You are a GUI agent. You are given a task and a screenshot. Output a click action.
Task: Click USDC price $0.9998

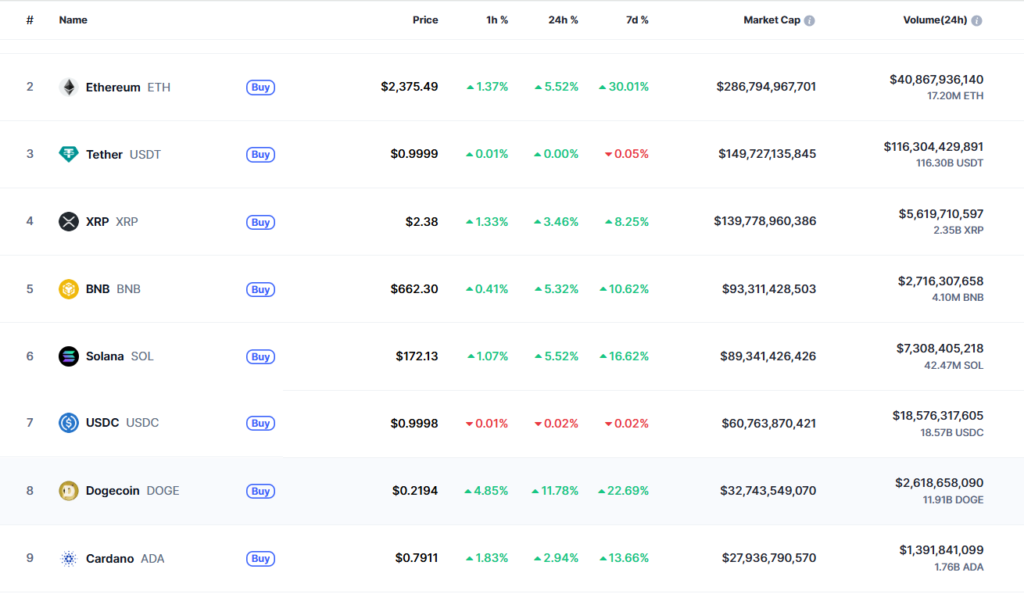pos(414,424)
